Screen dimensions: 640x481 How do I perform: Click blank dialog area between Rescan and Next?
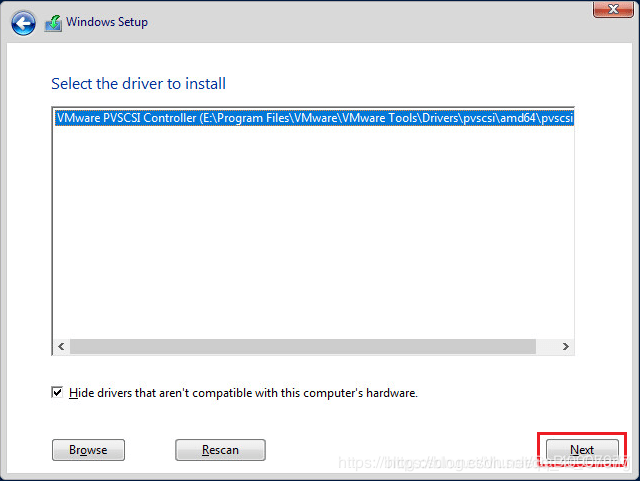[400, 450]
